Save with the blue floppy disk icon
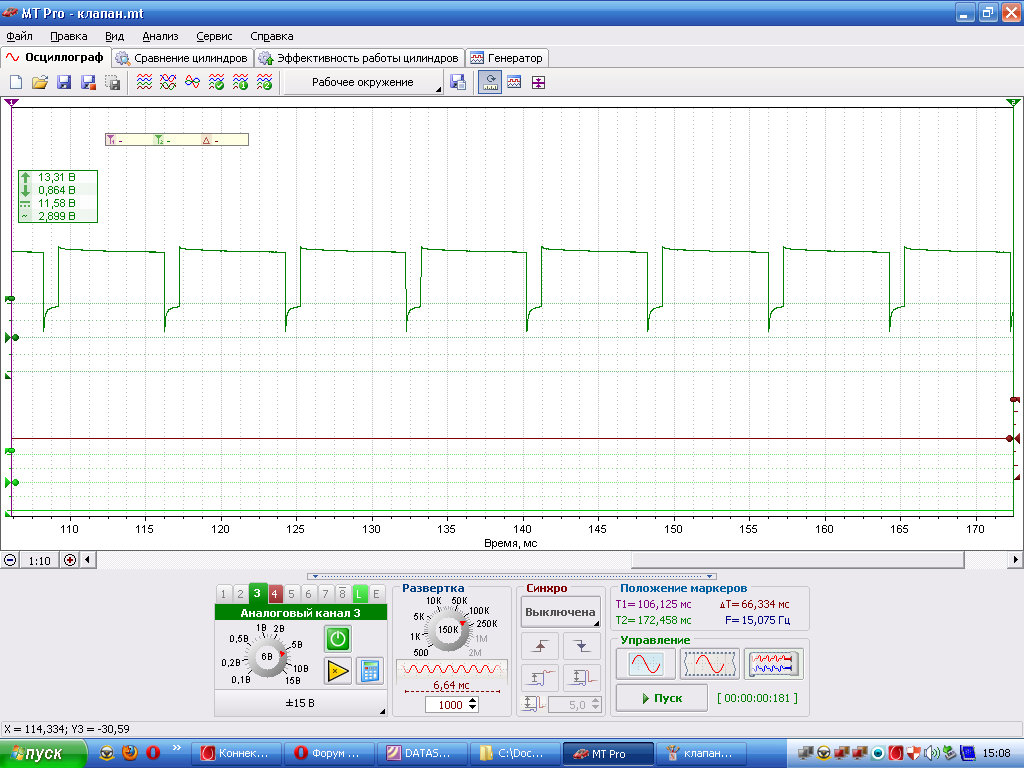1024x768 pixels. (64, 82)
